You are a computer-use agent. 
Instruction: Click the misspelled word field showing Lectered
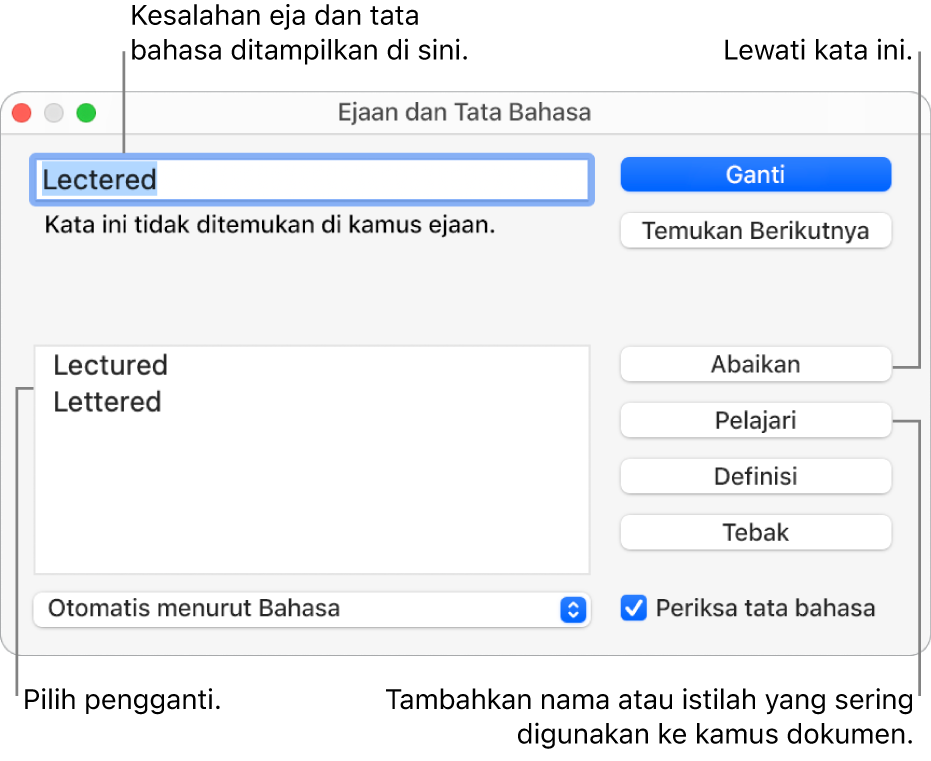(312, 180)
